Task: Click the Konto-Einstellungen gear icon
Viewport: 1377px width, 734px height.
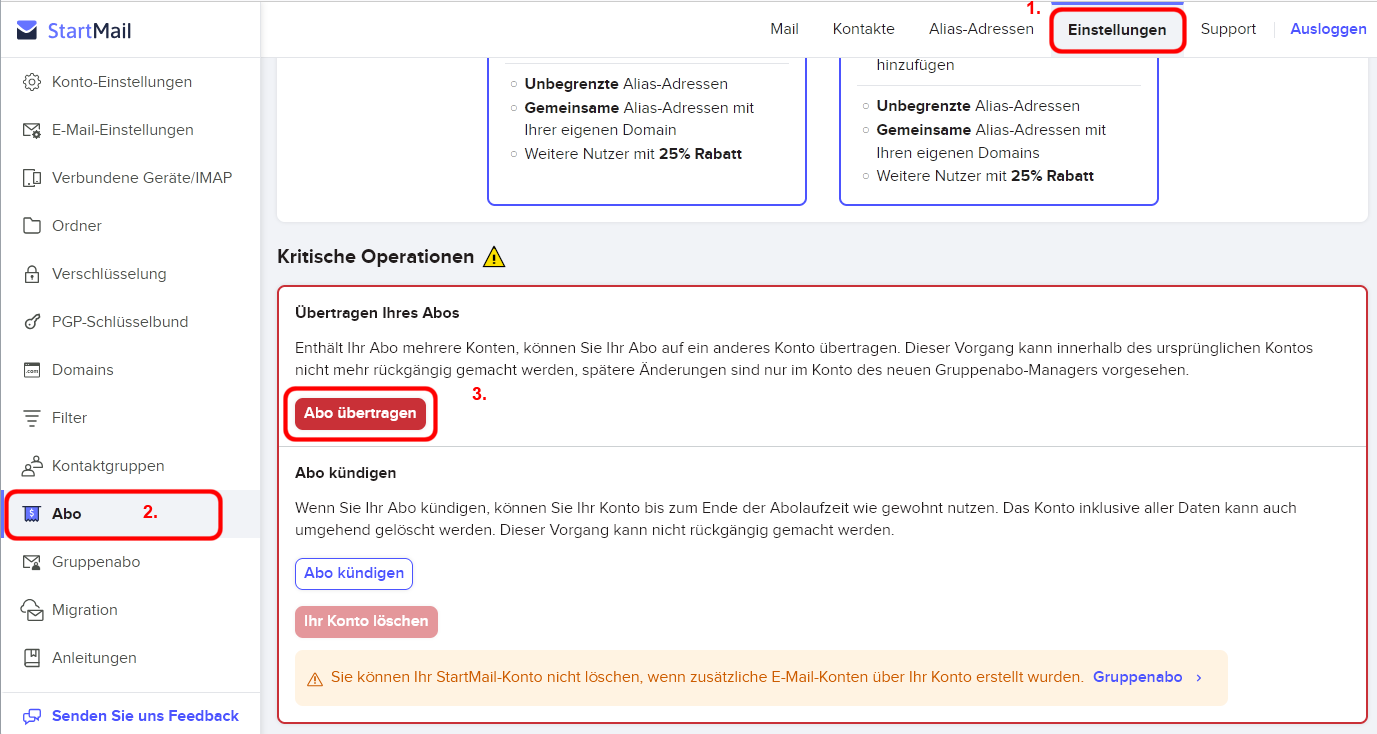Action: [32, 82]
